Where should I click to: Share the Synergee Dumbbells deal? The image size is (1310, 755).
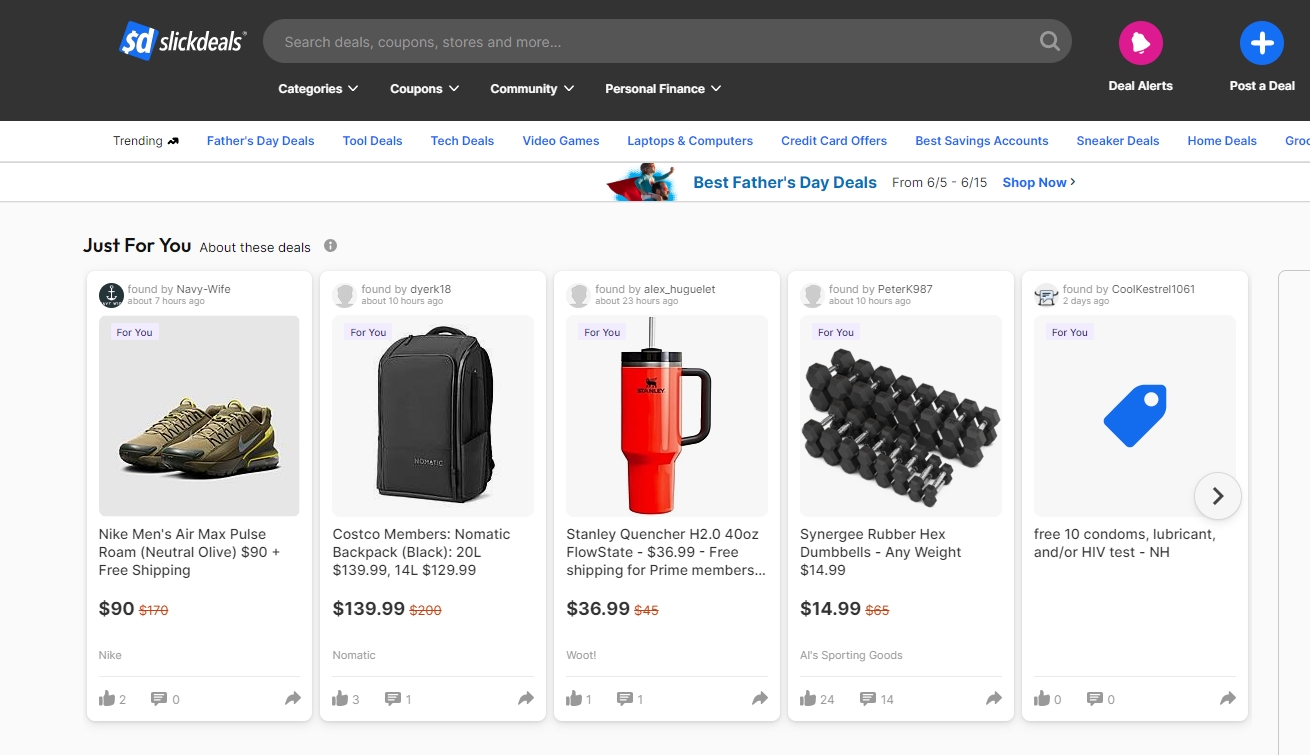pos(994,699)
